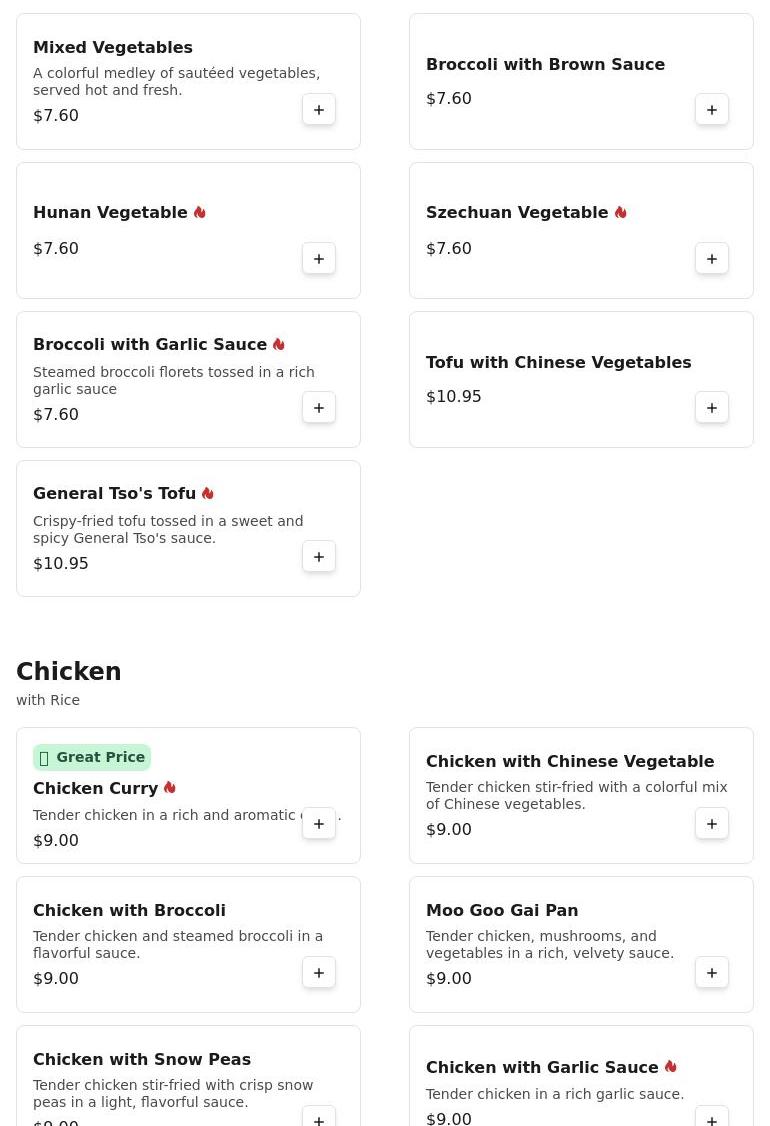Click the Great Price badge
Image resolution: width=770 pixels, height=1126 pixels.
click(92, 757)
